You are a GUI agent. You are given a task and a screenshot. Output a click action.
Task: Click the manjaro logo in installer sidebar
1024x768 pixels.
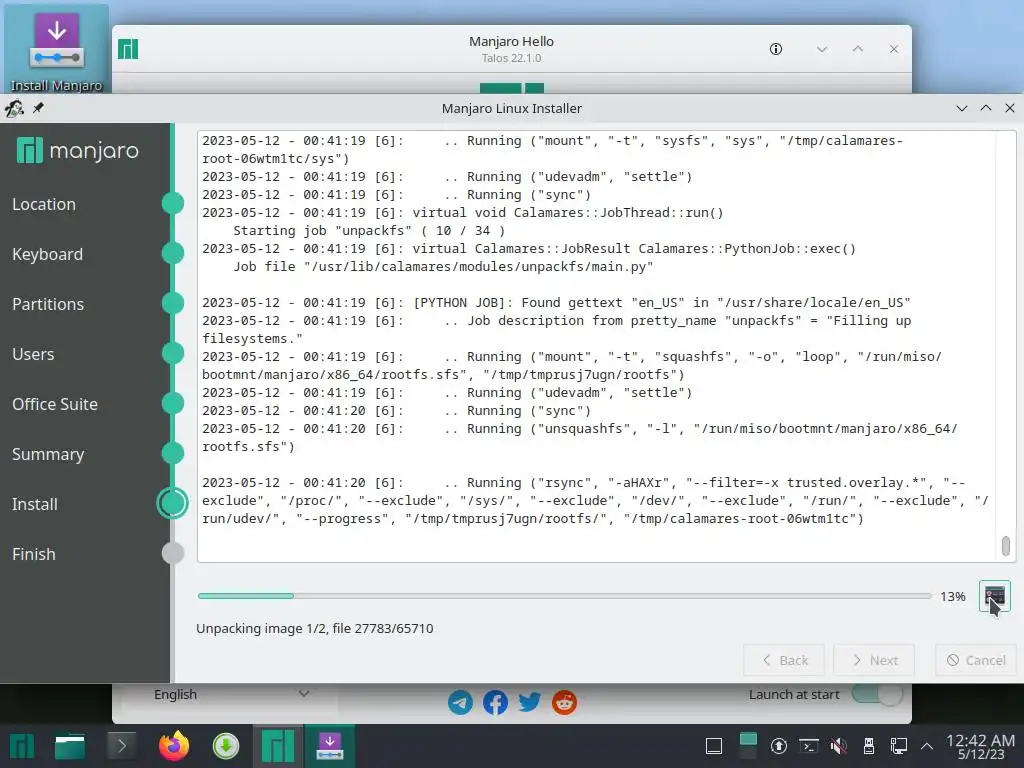(x=77, y=151)
